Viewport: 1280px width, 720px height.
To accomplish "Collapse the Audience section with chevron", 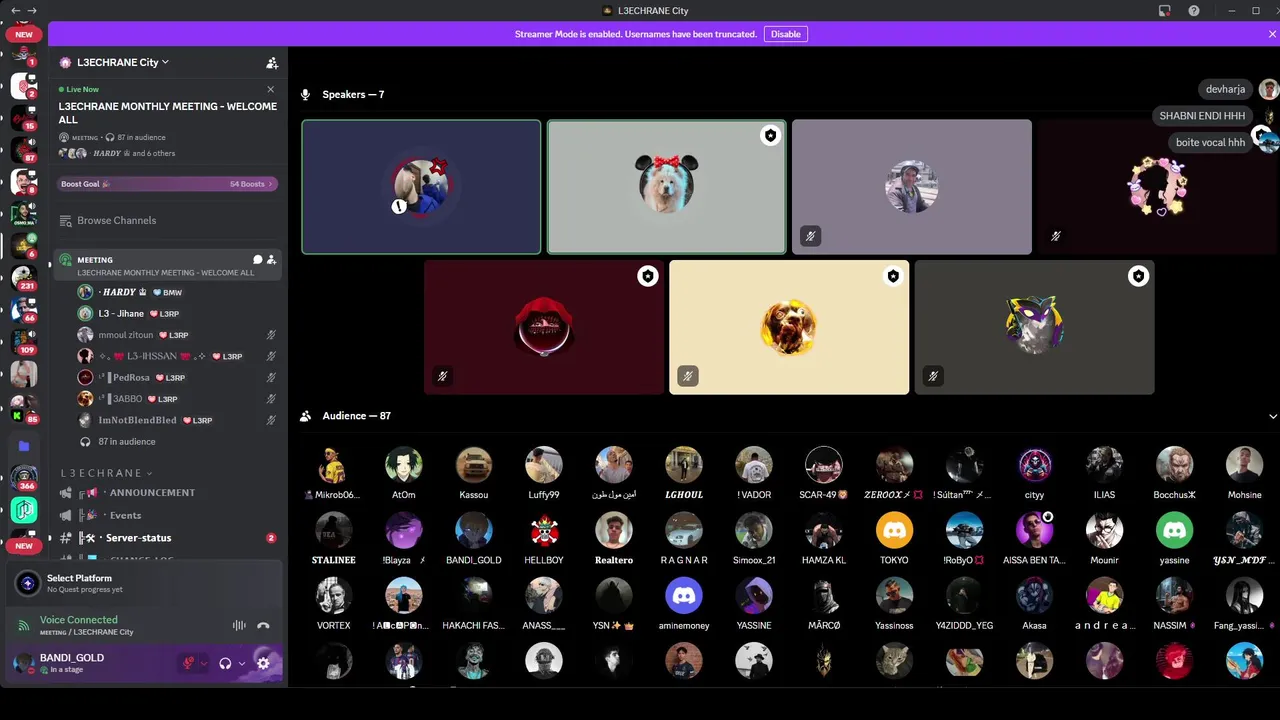I will click(1273, 416).
